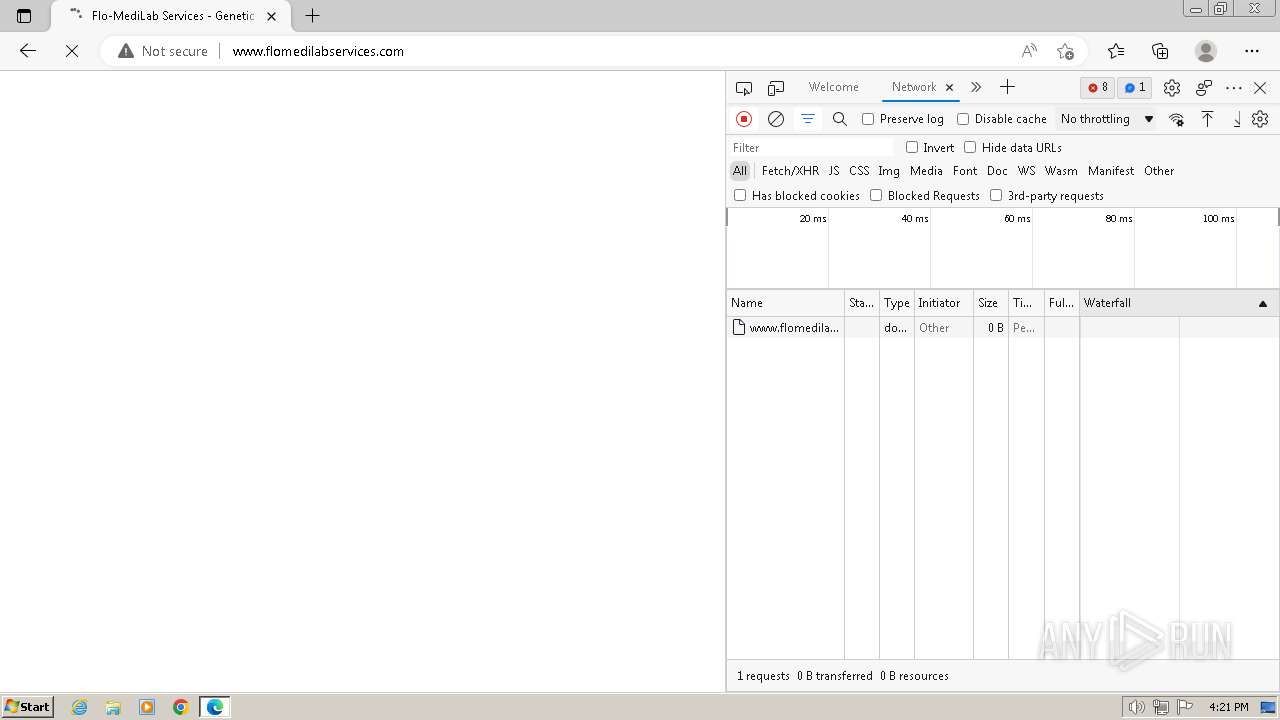Filter requests by Doc

pyautogui.click(x=997, y=171)
